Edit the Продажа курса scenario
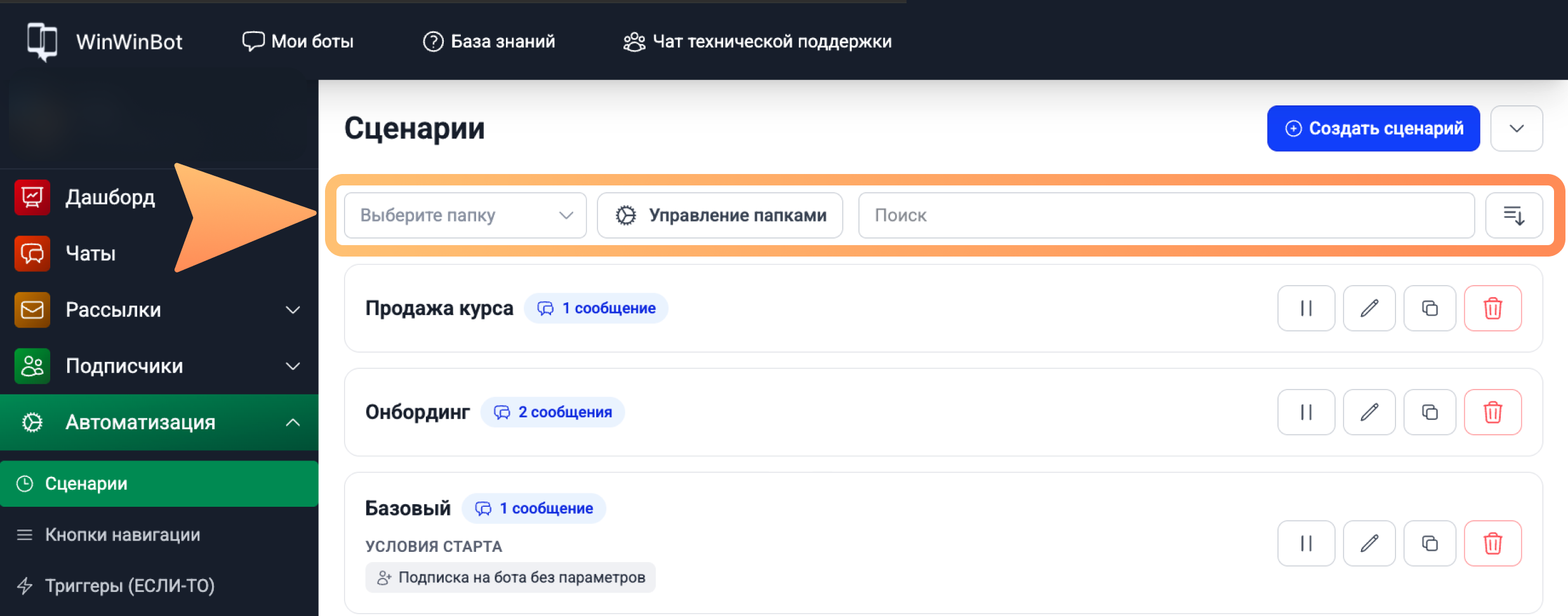 [1369, 309]
